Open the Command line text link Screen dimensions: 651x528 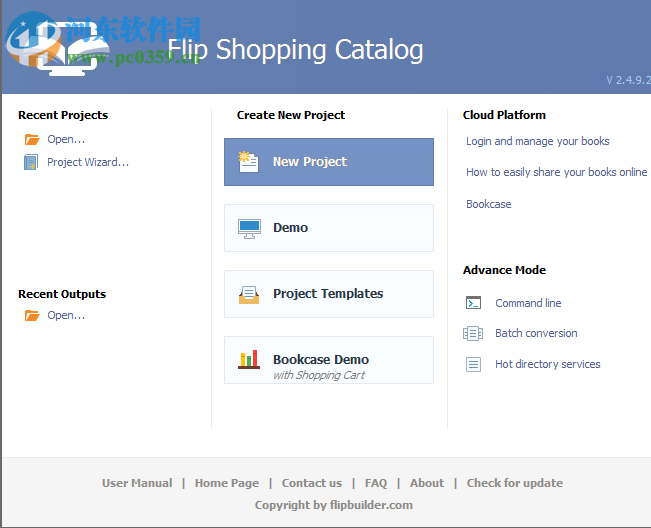point(528,303)
